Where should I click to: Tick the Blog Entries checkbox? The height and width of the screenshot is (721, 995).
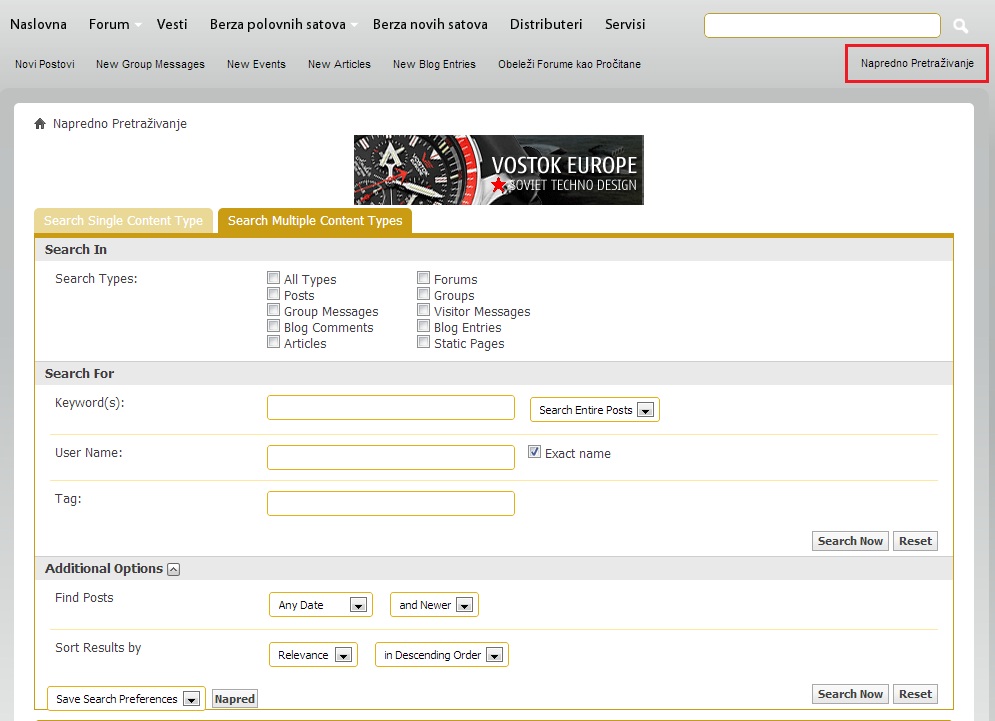coord(424,327)
